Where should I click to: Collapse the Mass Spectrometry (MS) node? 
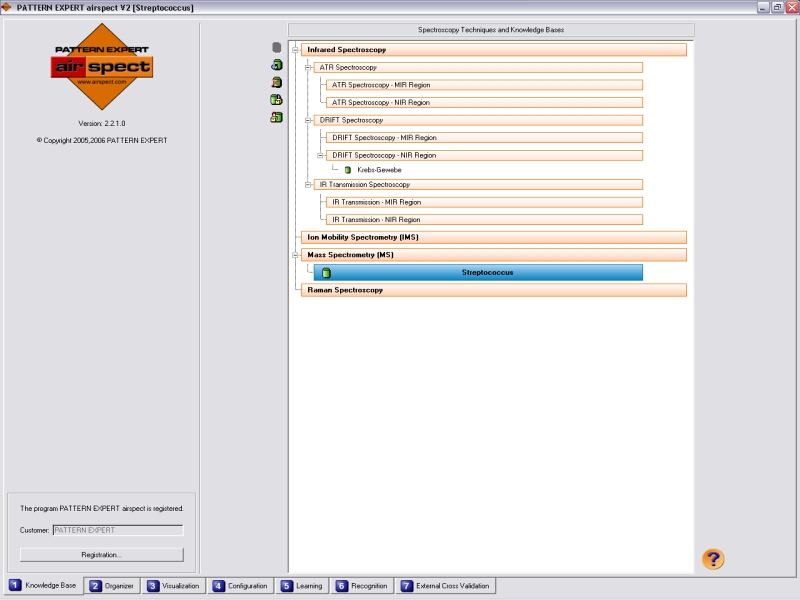tap(296, 255)
